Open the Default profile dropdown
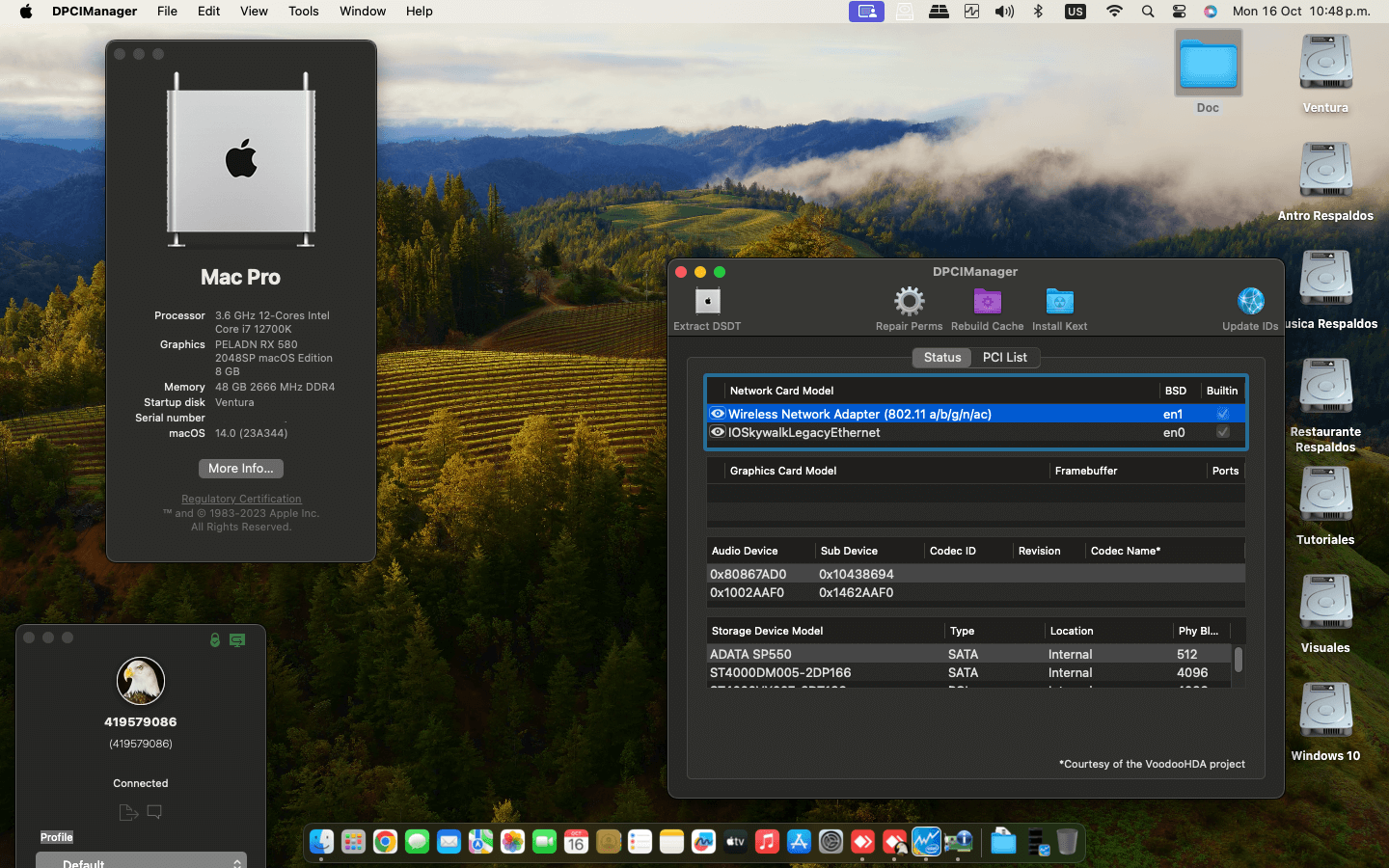 click(142, 861)
